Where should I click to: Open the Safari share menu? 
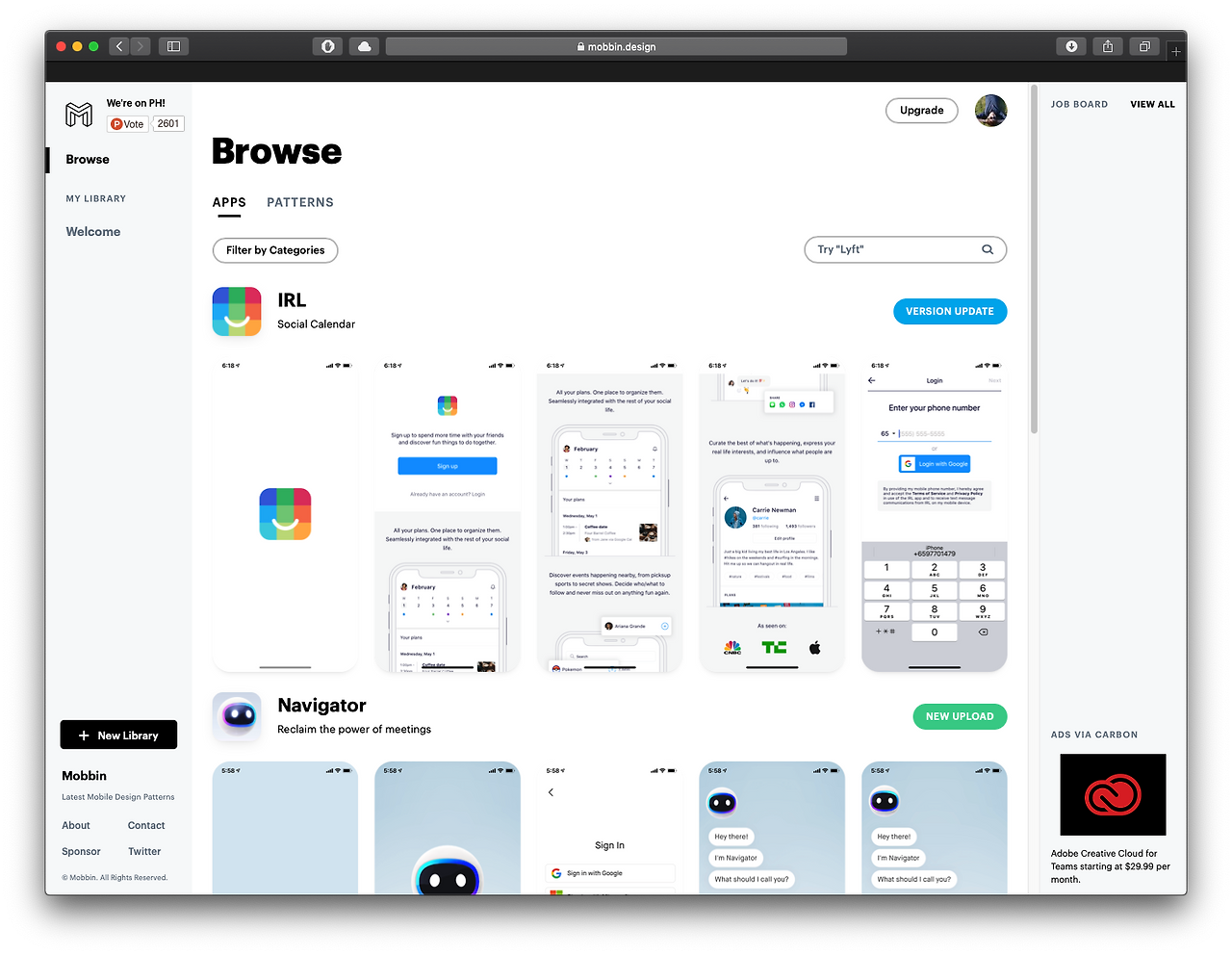[x=1108, y=46]
